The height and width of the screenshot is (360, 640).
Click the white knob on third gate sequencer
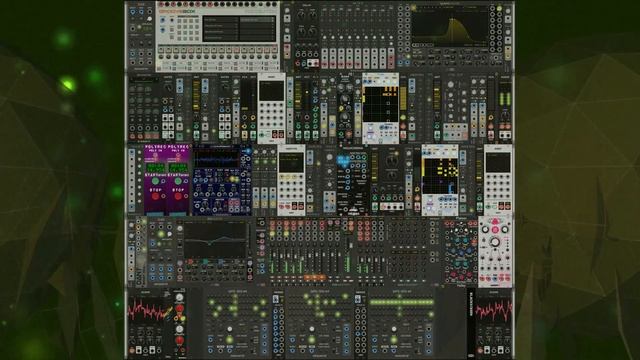tap(394, 329)
